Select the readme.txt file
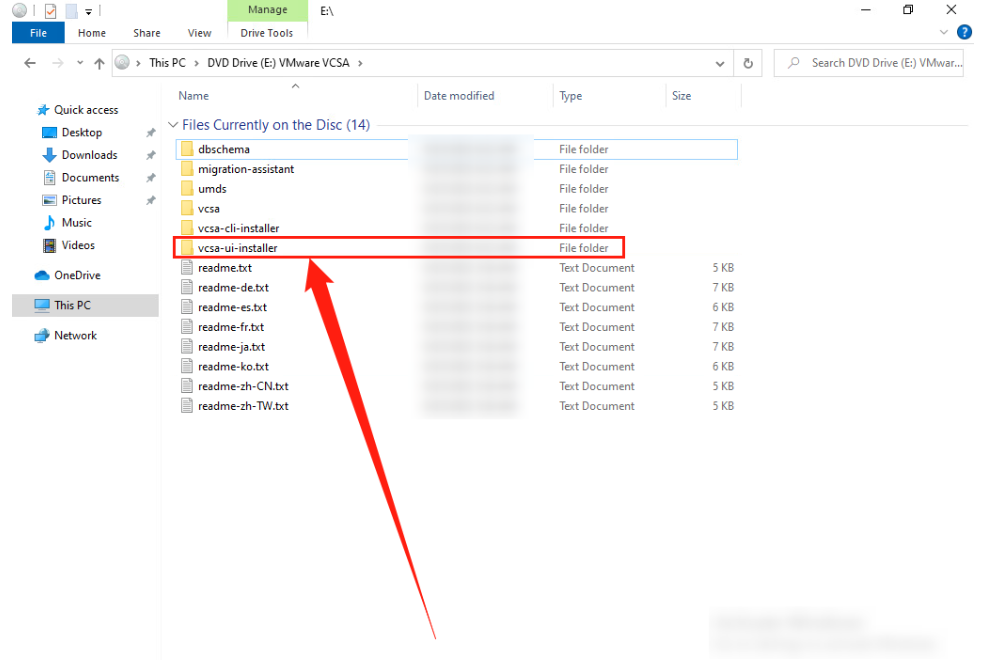 point(224,268)
